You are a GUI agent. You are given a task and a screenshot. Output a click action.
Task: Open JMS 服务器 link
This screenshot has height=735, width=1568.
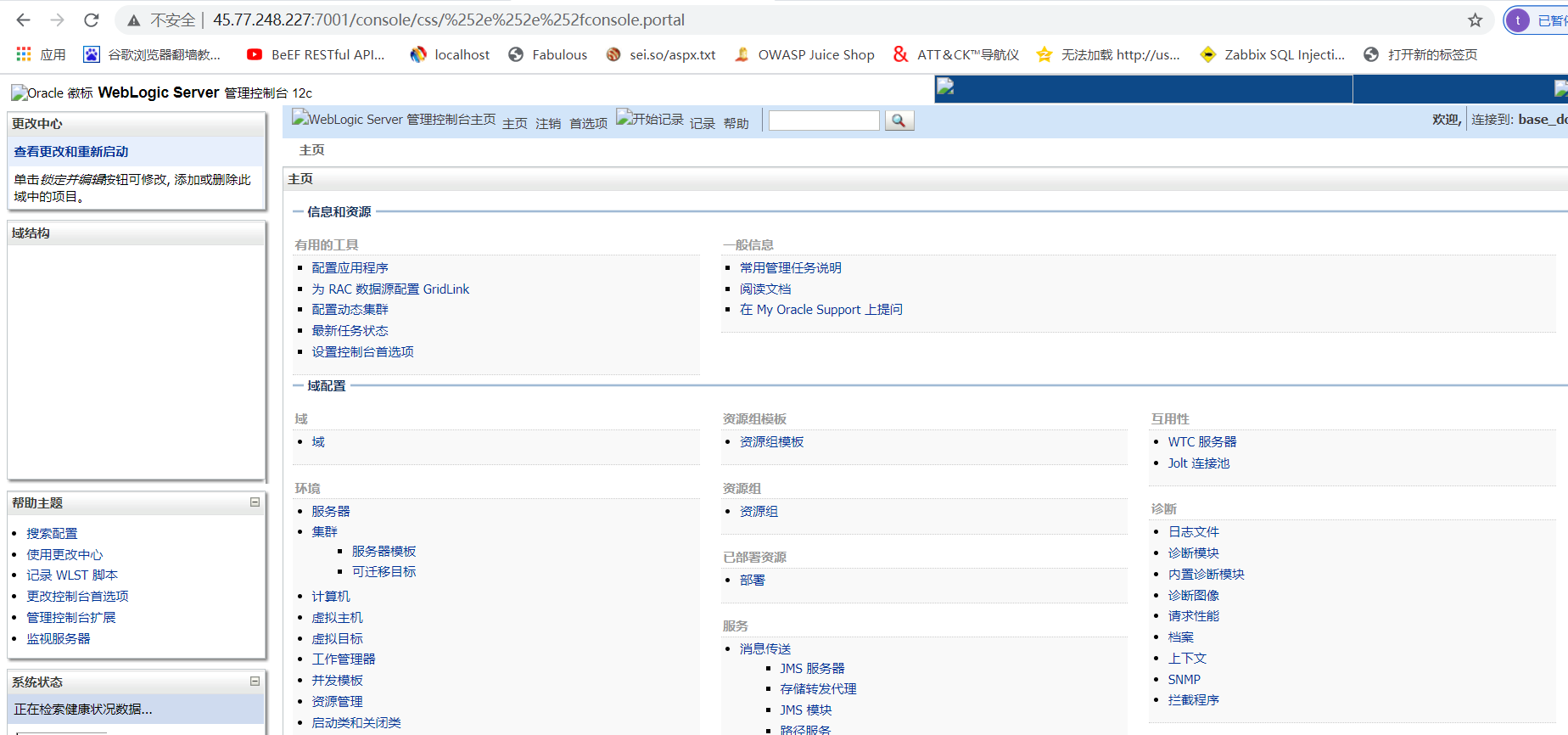[813, 668]
